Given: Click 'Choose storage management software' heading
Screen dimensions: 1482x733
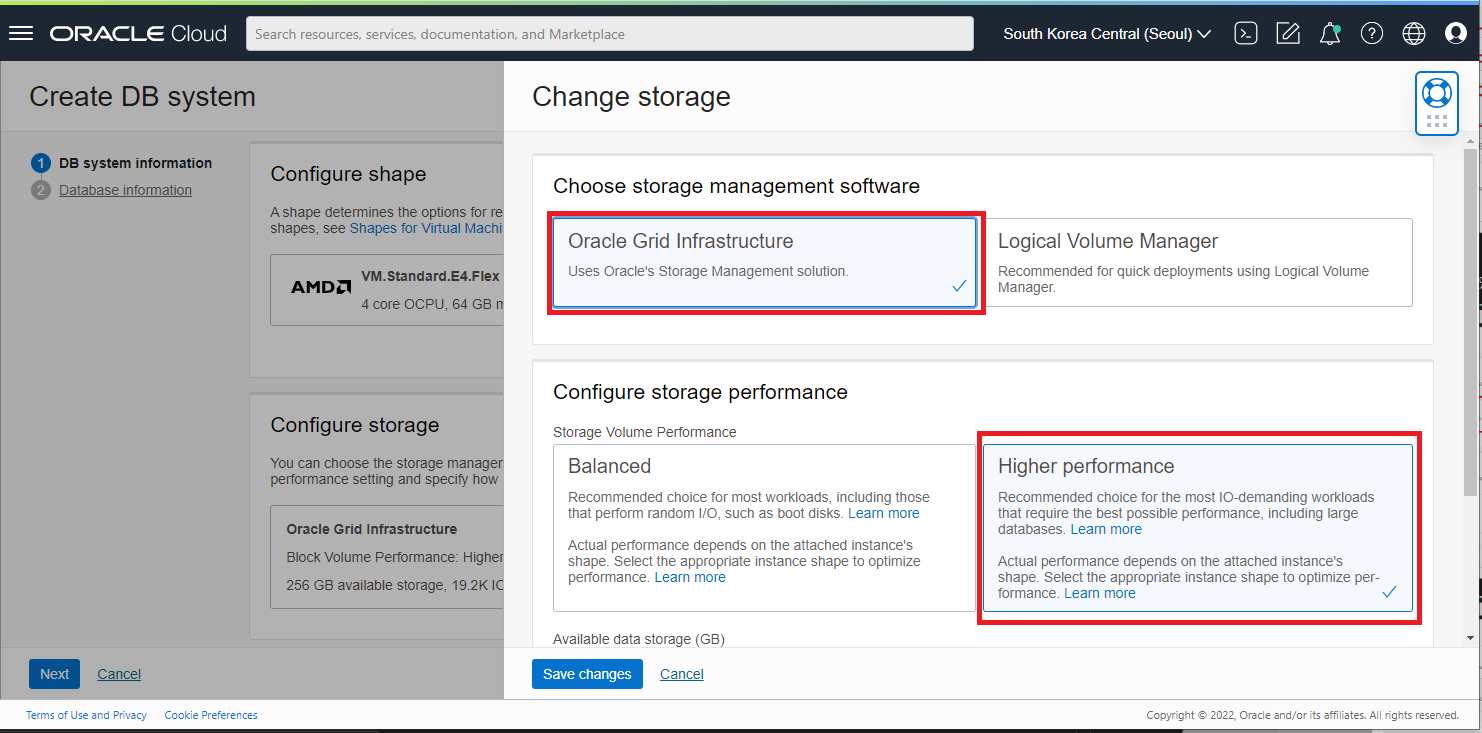Looking at the screenshot, I should pos(736,186).
